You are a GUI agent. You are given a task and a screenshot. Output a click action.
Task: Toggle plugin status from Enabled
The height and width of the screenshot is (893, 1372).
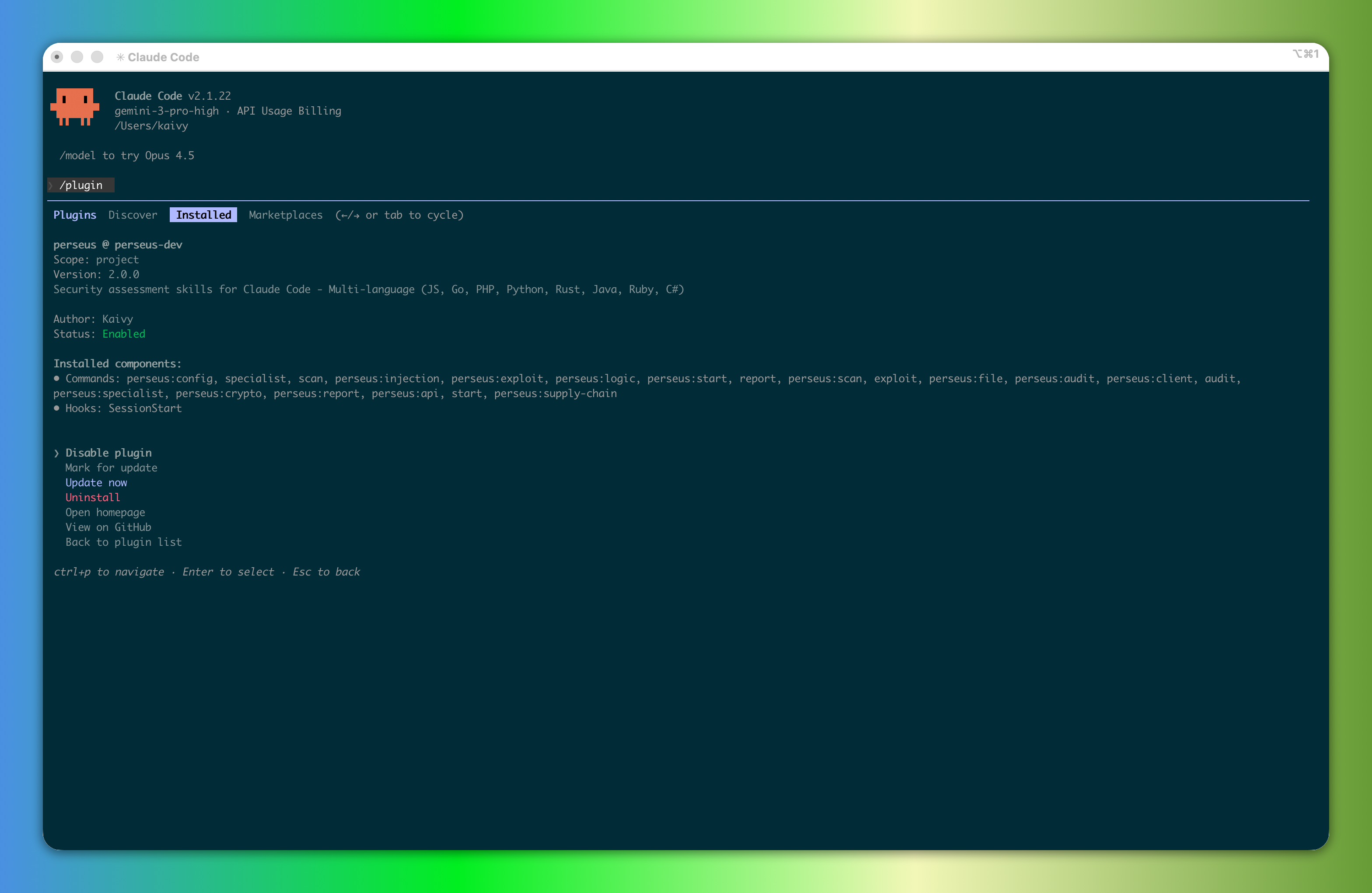coord(123,334)
